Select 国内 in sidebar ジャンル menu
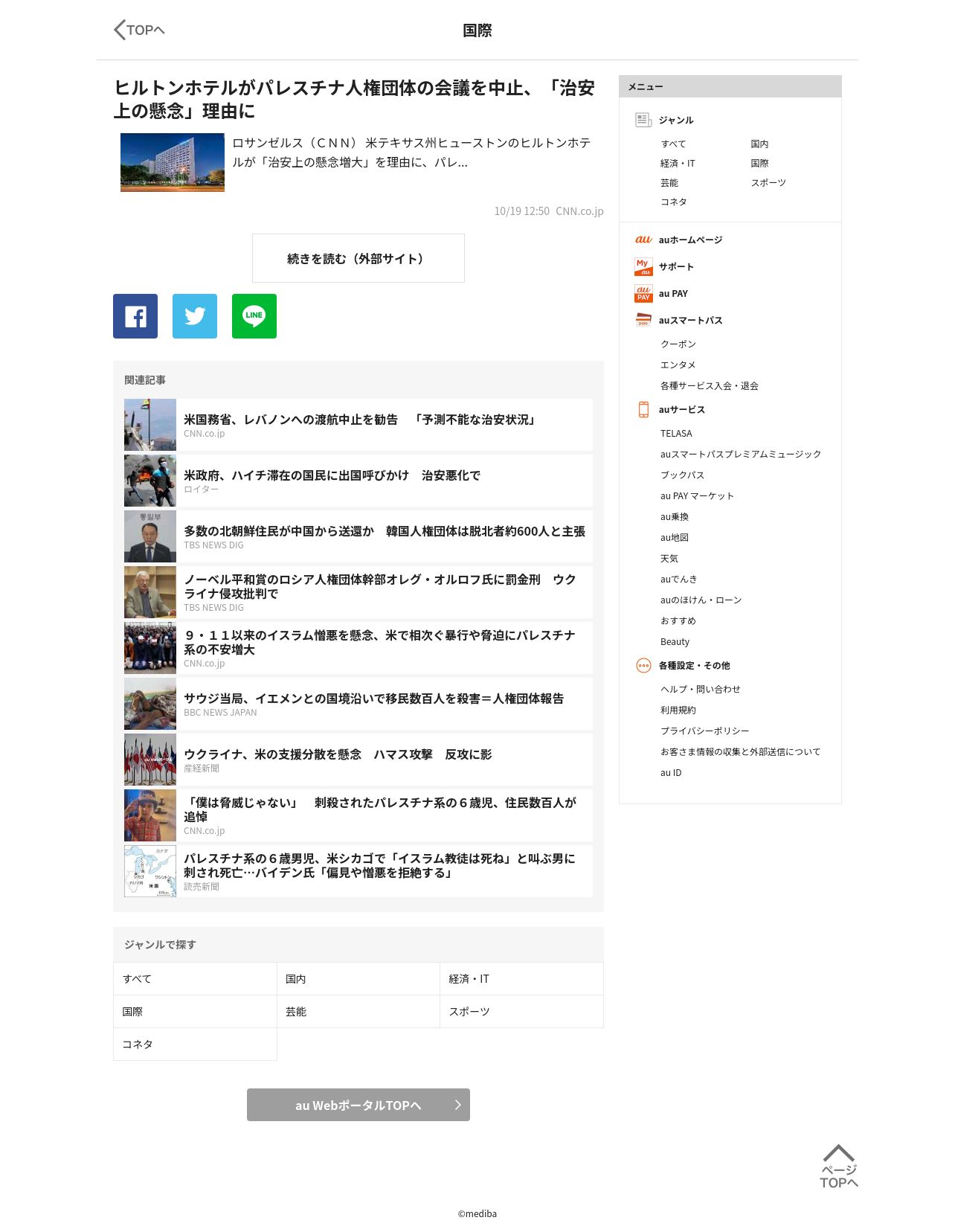The width and height of the screenshot is (955, 1232). (759, 144)
